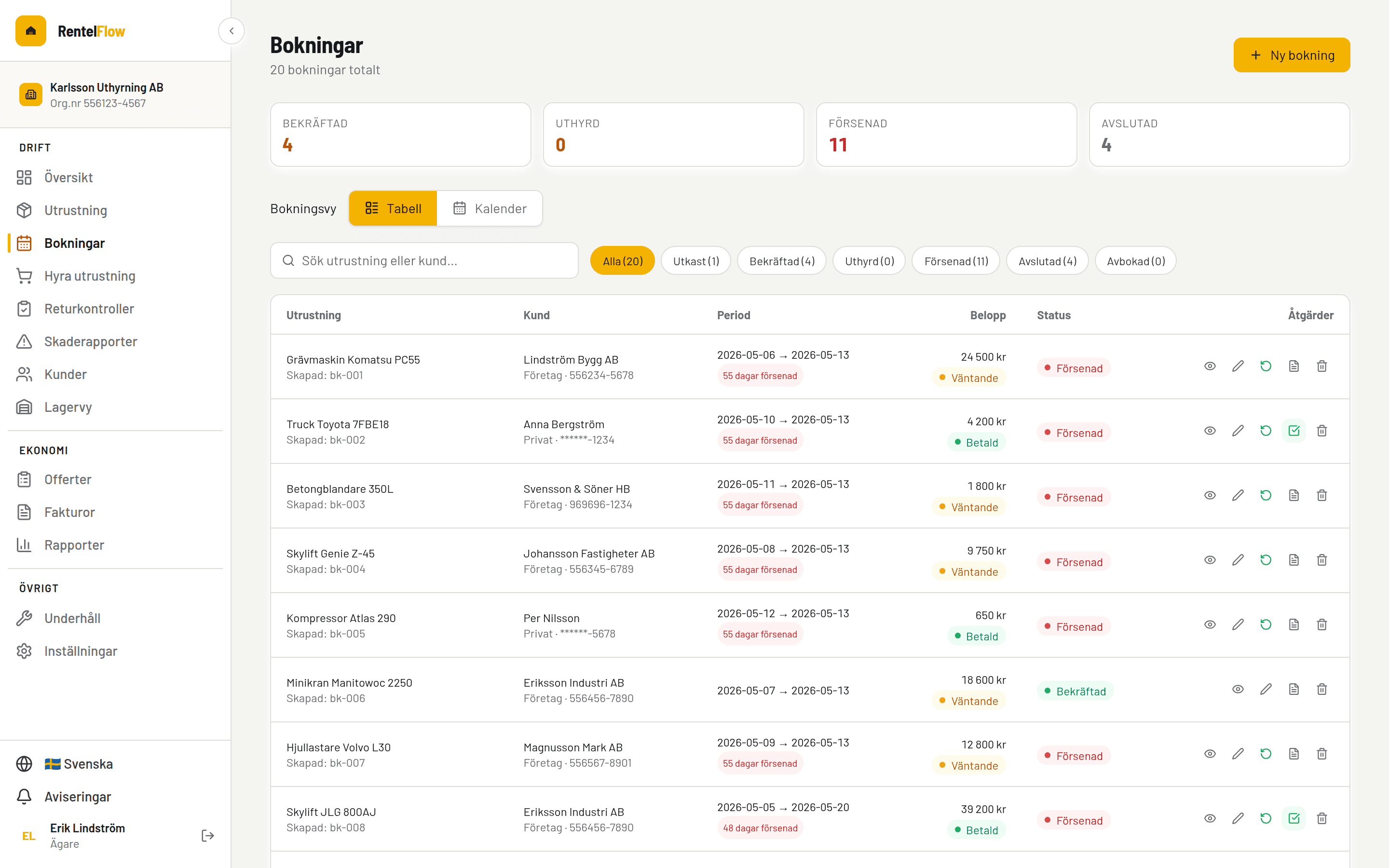This screenshot has width=1389, height=868.
Task: Click the Rapporter bar chart icon
Action: [24, 545]
